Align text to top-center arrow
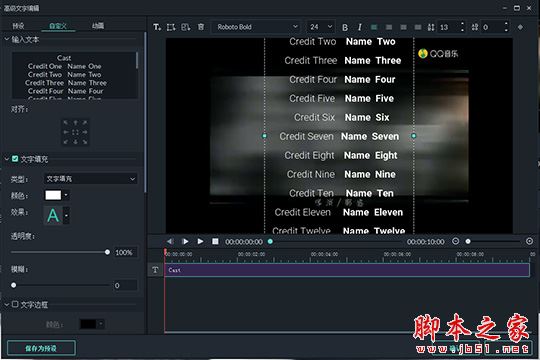 (75, 122)
